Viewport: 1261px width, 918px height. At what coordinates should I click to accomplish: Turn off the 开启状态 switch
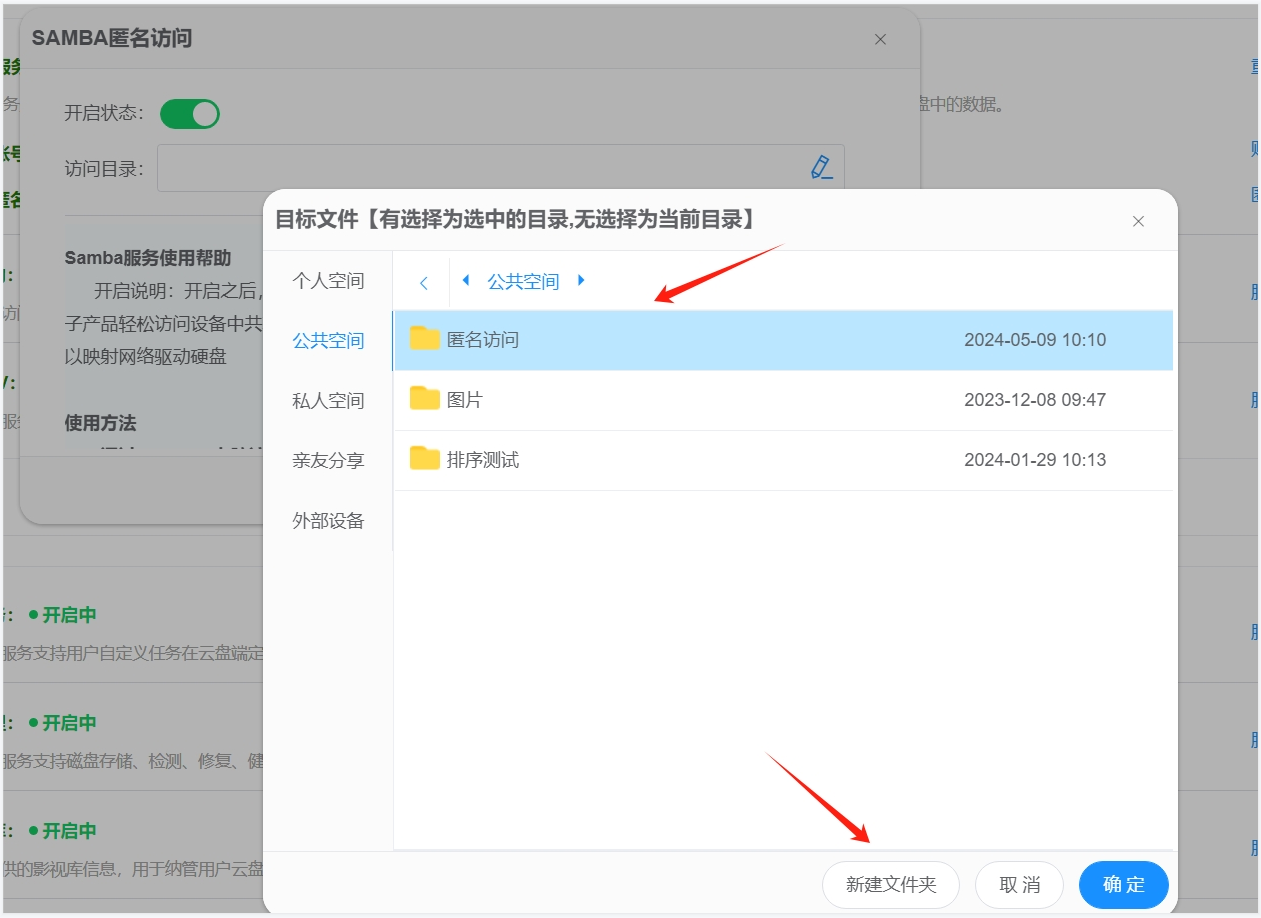[190, 113]
